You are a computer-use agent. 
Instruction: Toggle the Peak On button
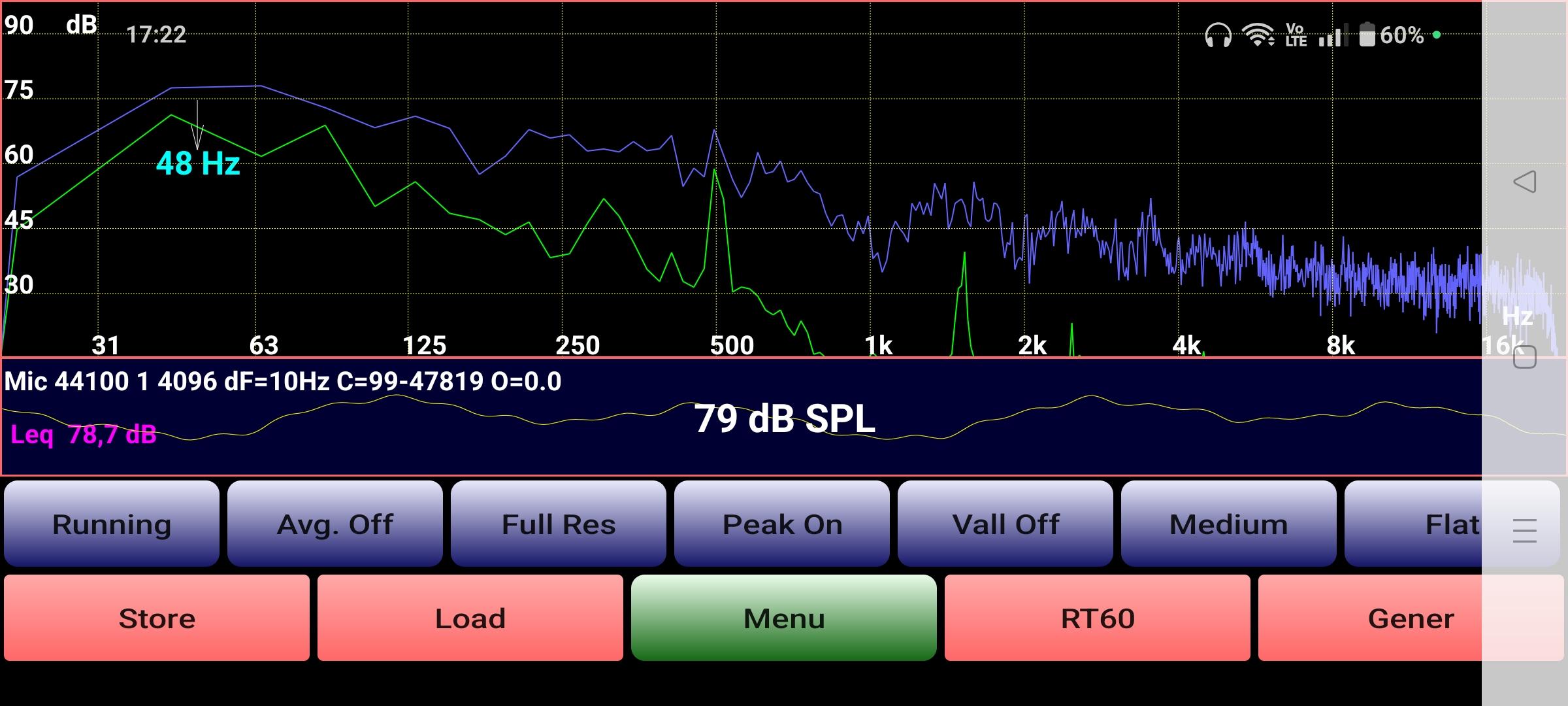tap(782, 524)
